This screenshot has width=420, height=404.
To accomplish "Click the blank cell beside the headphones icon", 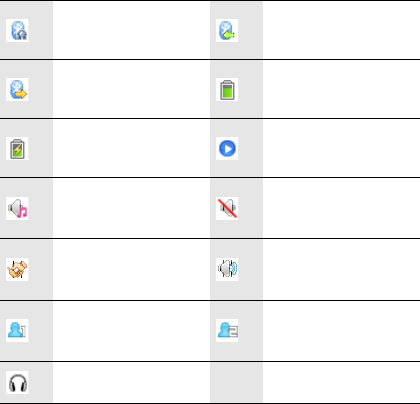I will (x=131, y=382).
